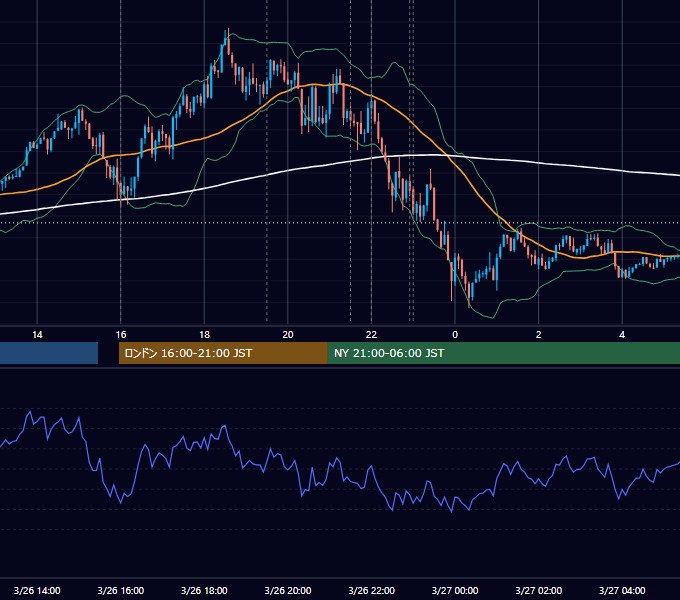Click the 3/27 04:00 date label
Screen dimensions: 680x600
[622, 590]
